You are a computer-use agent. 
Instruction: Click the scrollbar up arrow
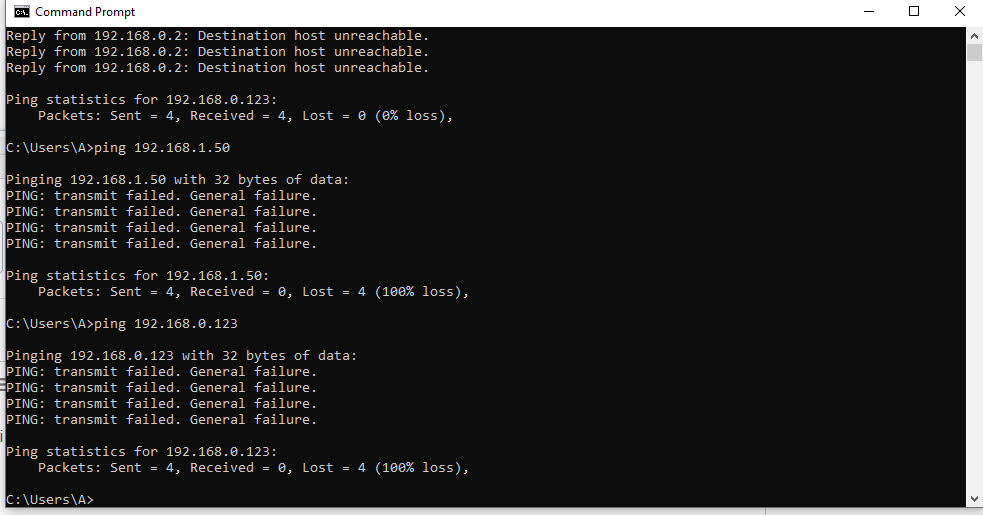coord(974,36)
